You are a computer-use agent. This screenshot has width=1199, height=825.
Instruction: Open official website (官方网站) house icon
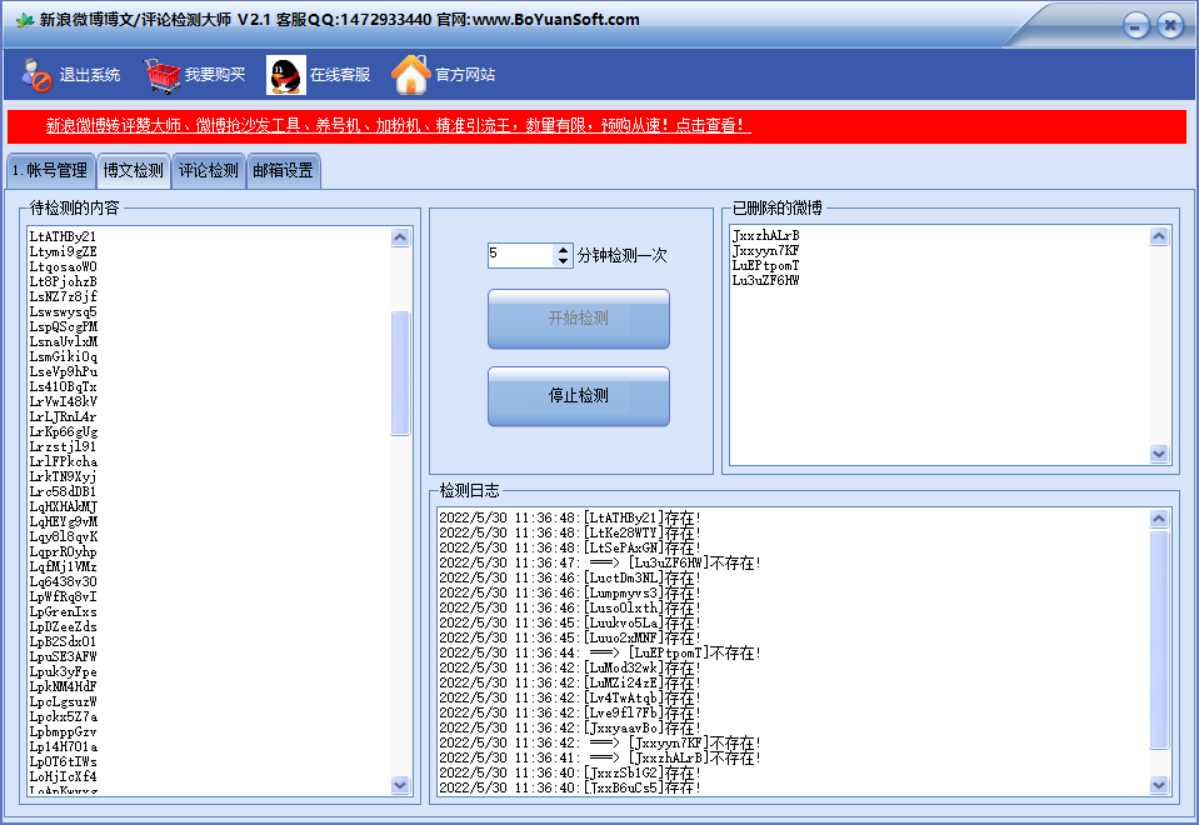point(410,75)
